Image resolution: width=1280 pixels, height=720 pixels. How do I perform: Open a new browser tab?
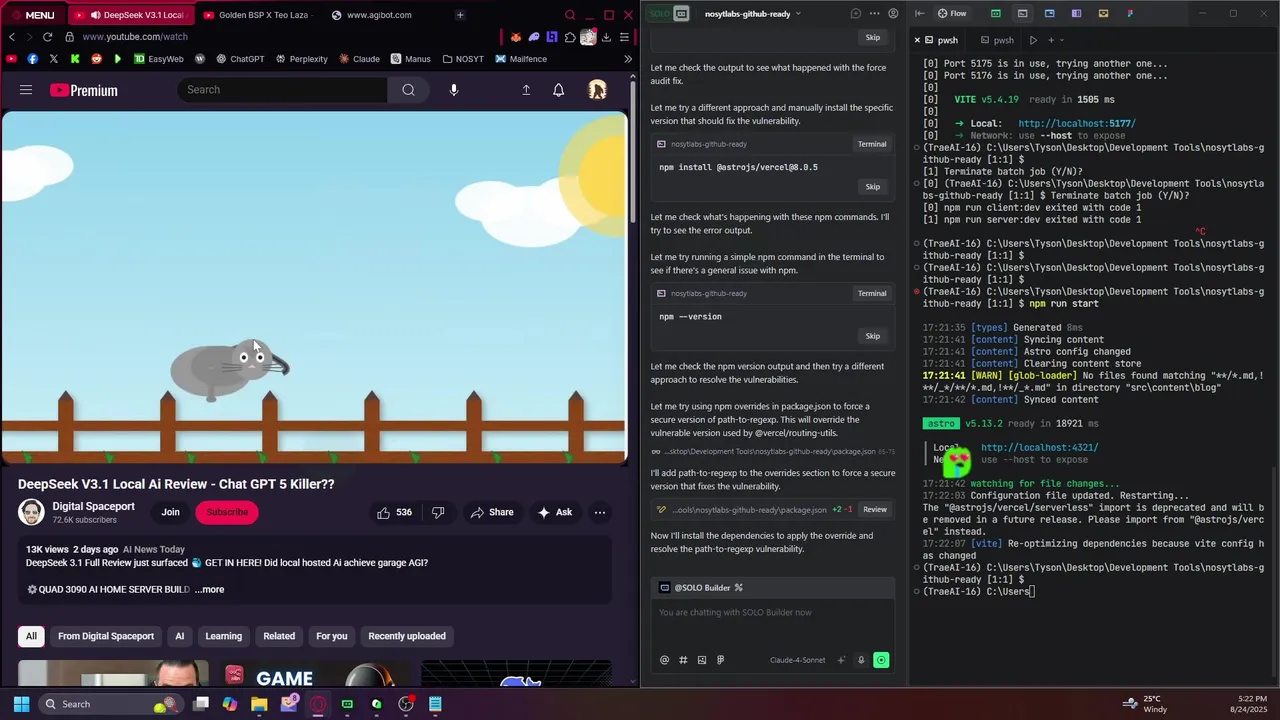460,15
